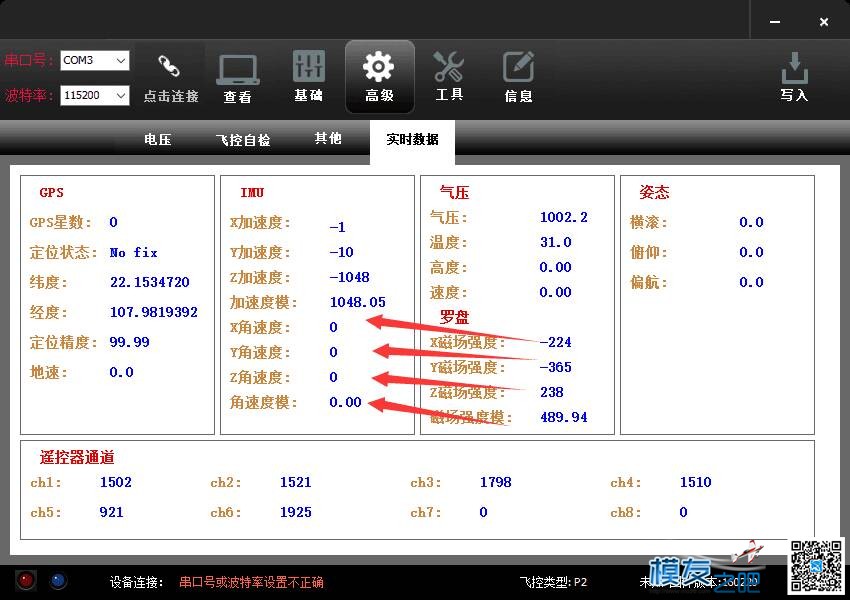Click the 串口号或波特率设置不正确 status message
The image size is (850, 600).
pyautogui.click(x=252, y=582)
